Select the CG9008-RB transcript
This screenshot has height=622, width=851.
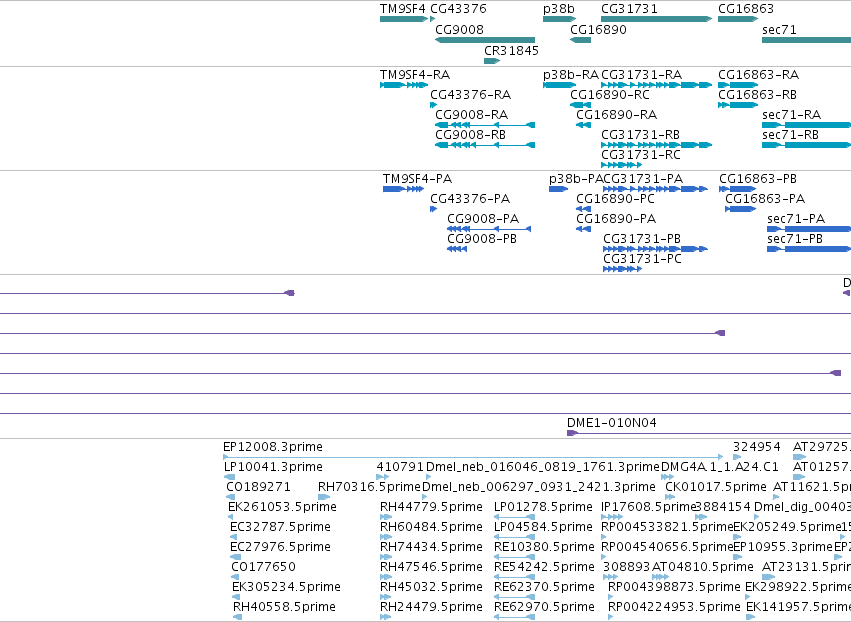(x=485, y=145)
